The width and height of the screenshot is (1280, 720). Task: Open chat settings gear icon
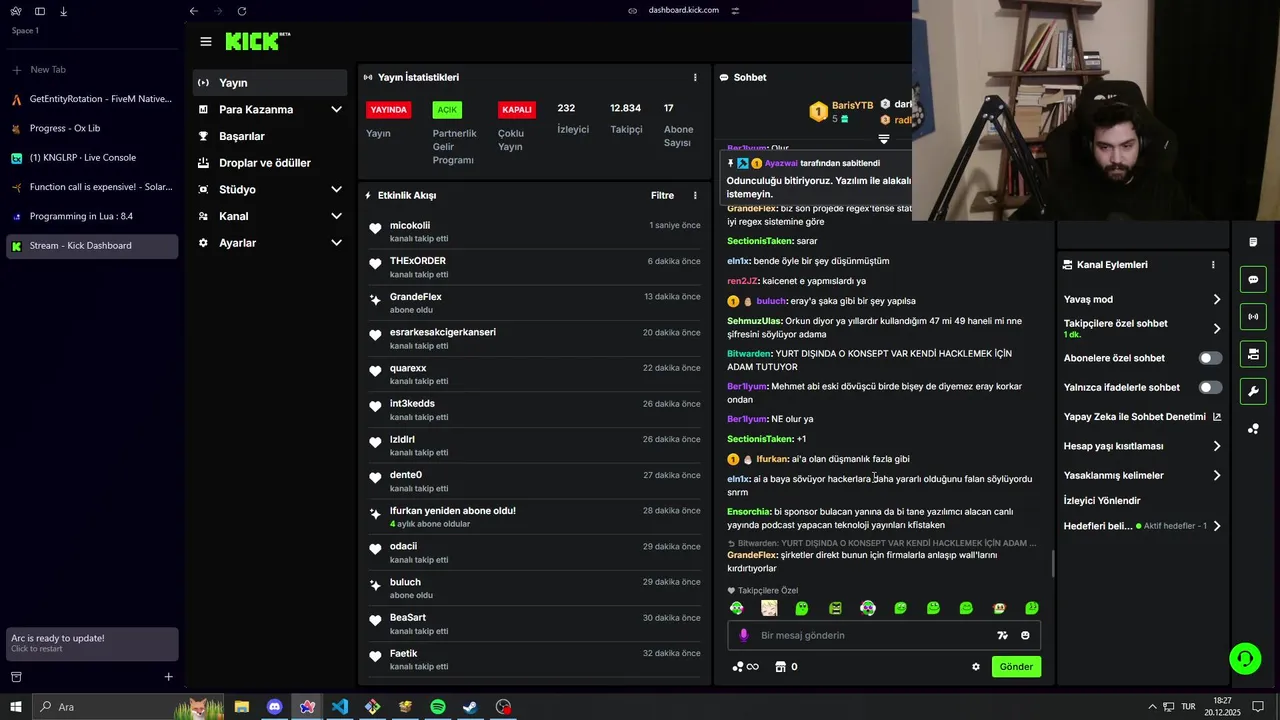[x=976, y=667]
